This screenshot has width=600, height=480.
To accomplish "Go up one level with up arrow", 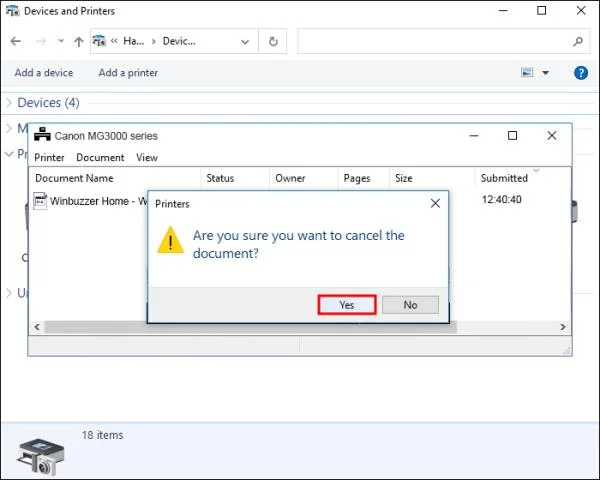I will (x=79, y=41).
